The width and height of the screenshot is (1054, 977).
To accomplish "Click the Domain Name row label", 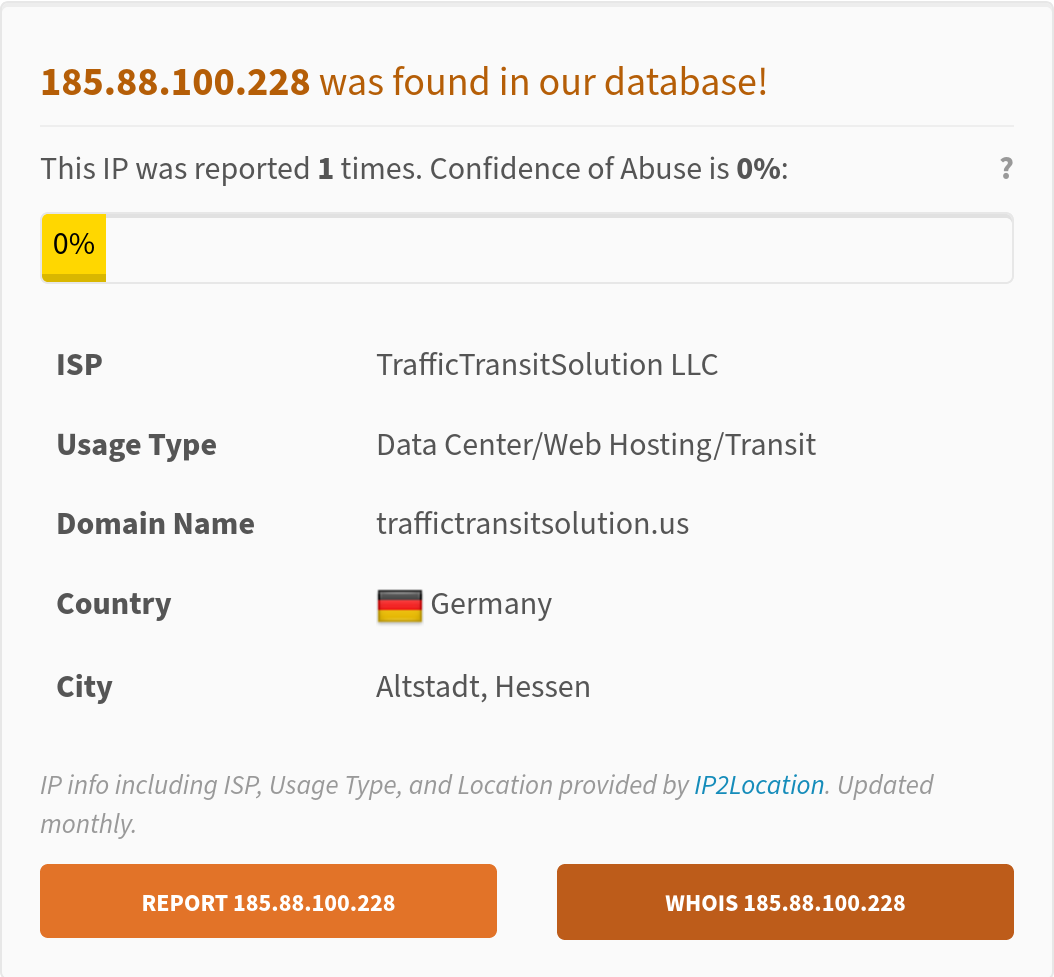I will coord(155,523).
